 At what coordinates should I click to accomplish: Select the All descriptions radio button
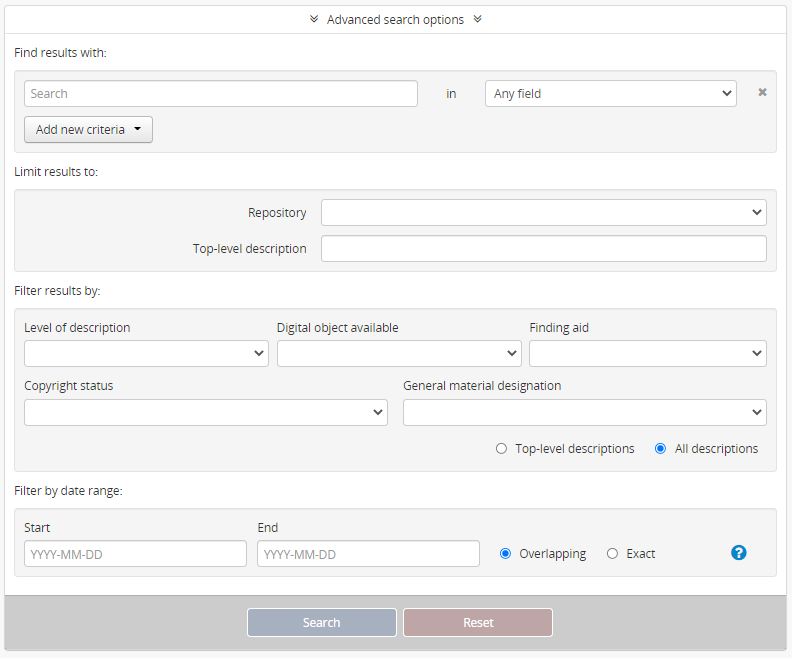click(660, 449)
